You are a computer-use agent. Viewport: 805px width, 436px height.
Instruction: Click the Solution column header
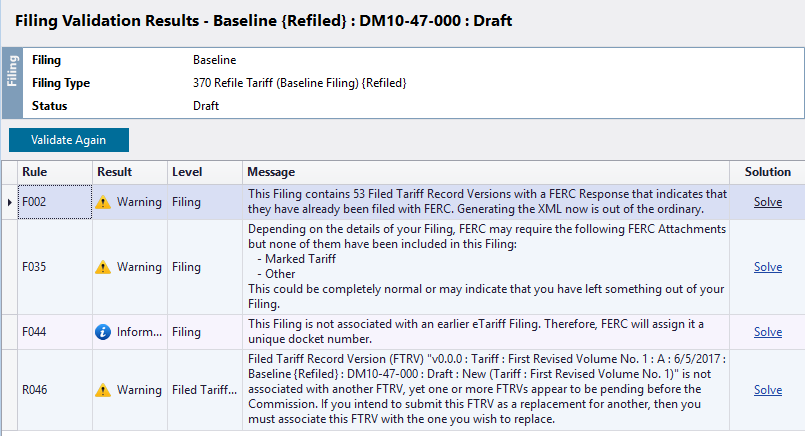[767, 172]
